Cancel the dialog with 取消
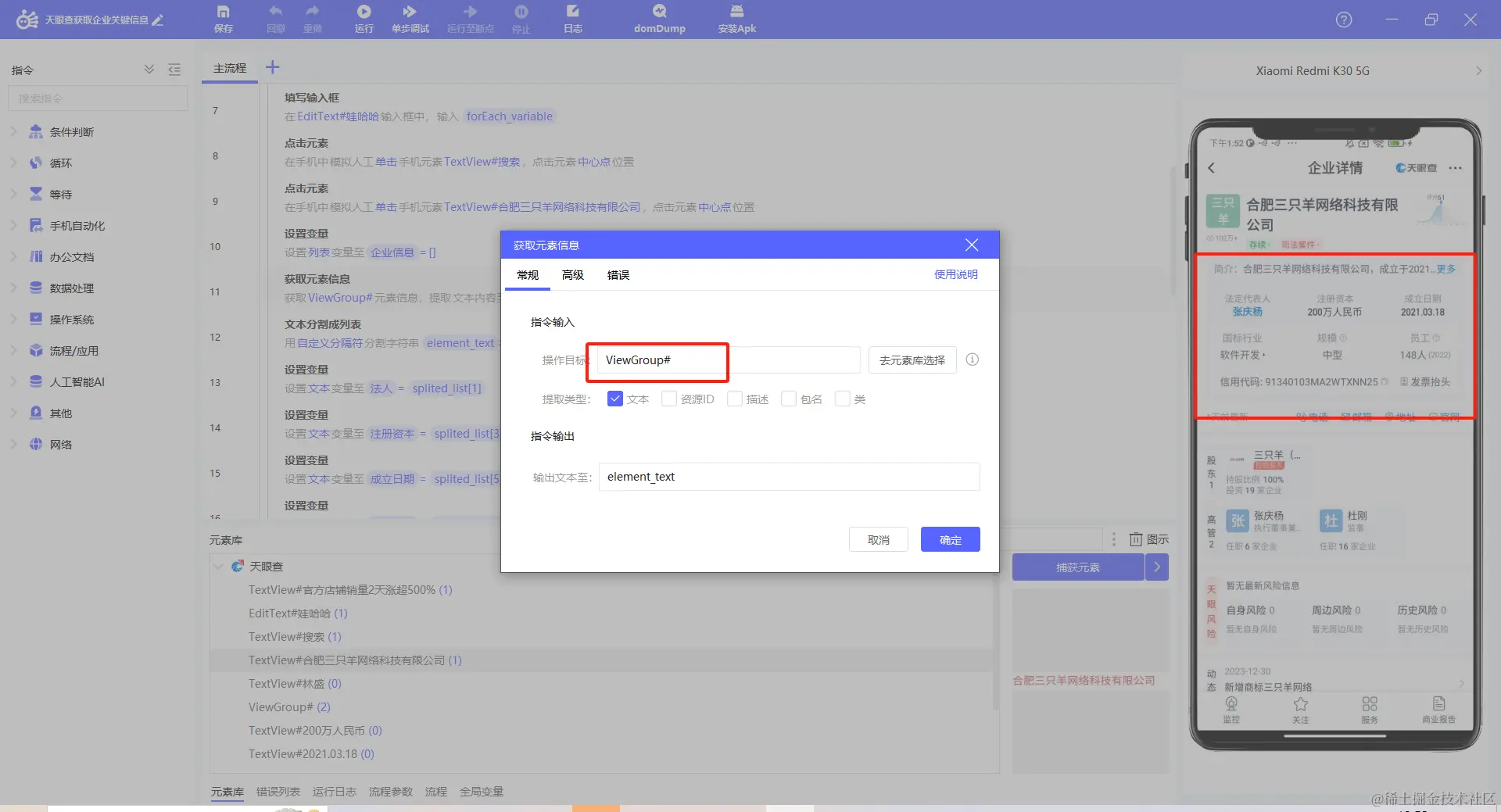 pos(879,539)
